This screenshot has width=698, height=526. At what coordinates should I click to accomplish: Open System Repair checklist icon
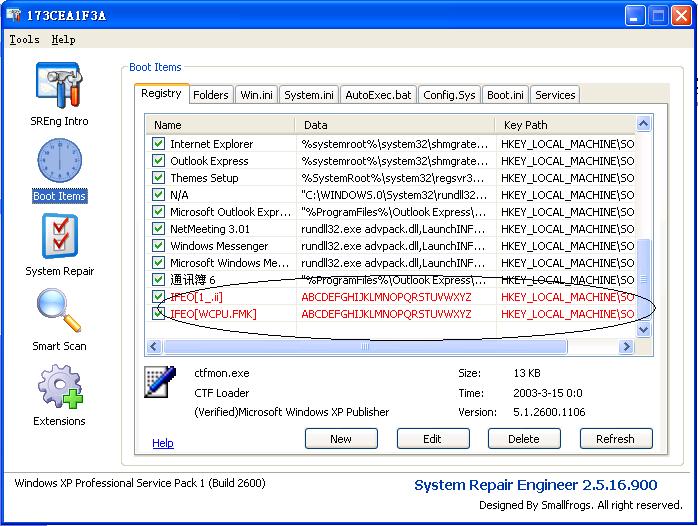tap(59, 237)
